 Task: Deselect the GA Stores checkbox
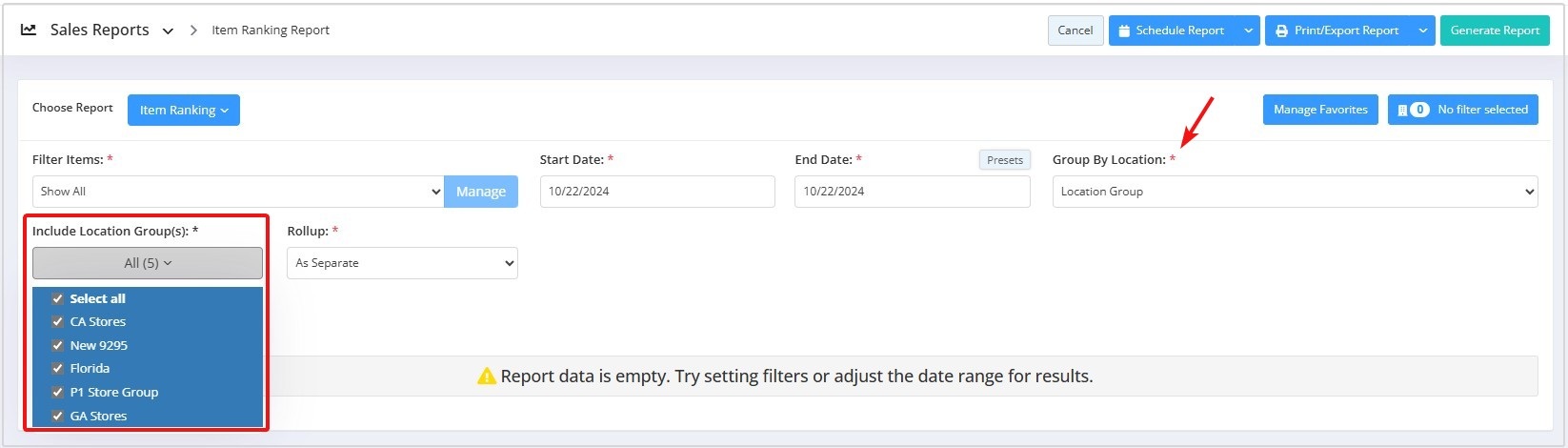(x=57, y=416)
